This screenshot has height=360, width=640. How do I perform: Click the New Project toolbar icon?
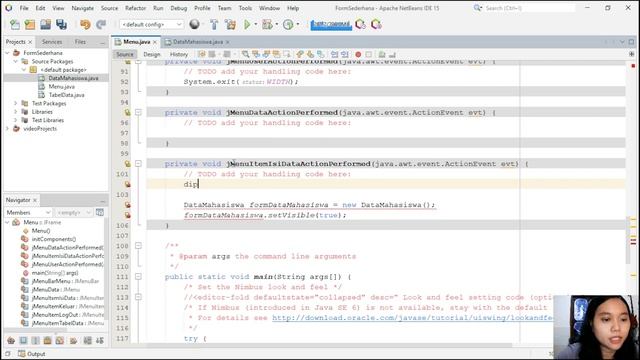[x=30, y=24]
